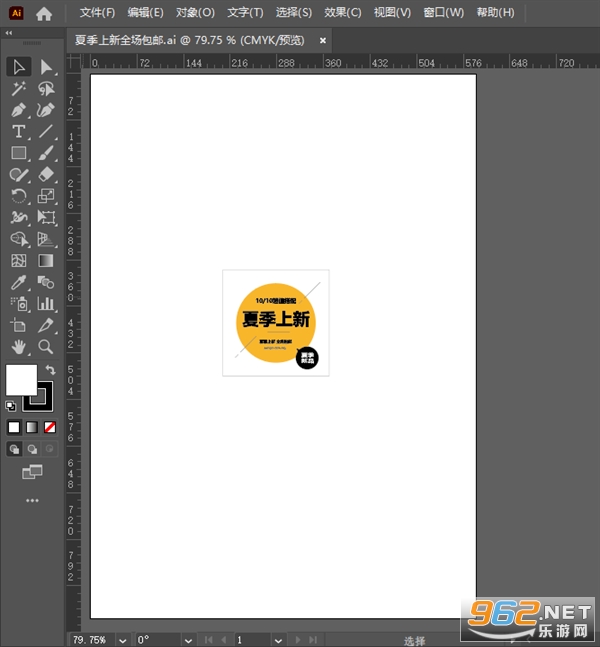Open Edit Toolbar three-dots menu
600x647 pixels.
[32, 501]
